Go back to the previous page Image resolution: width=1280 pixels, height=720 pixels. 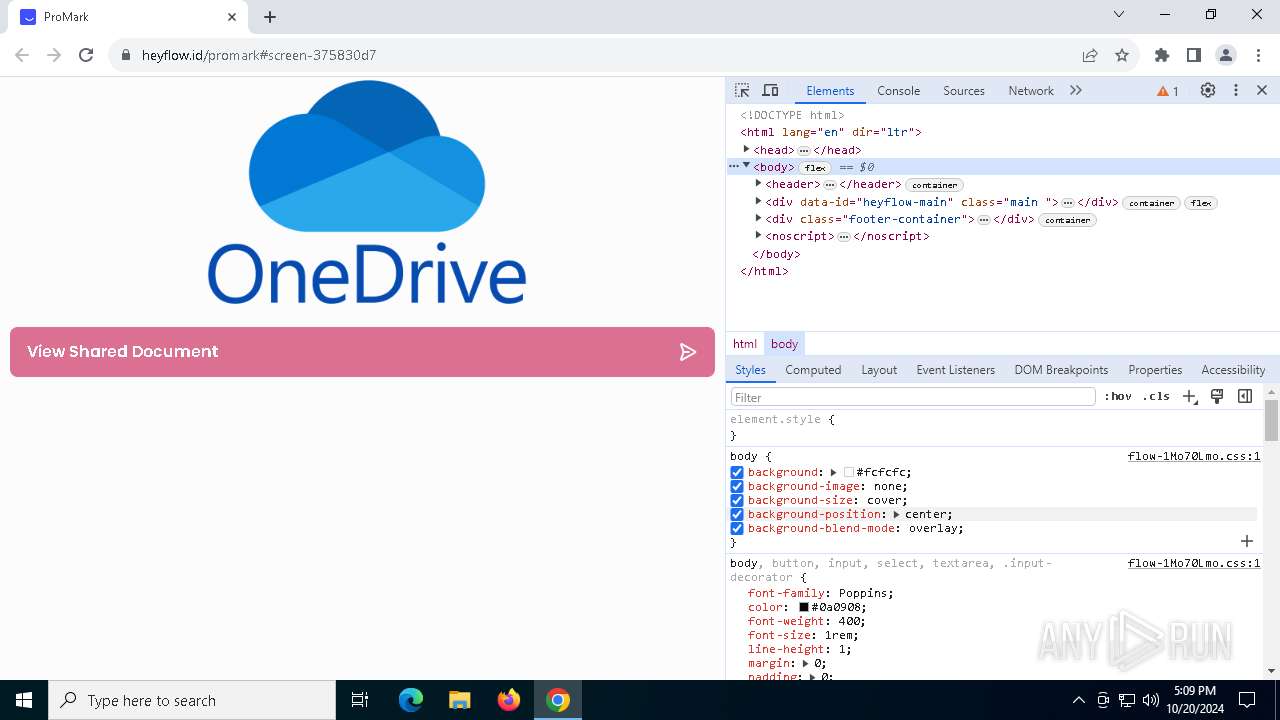click(x=22, y=55)
